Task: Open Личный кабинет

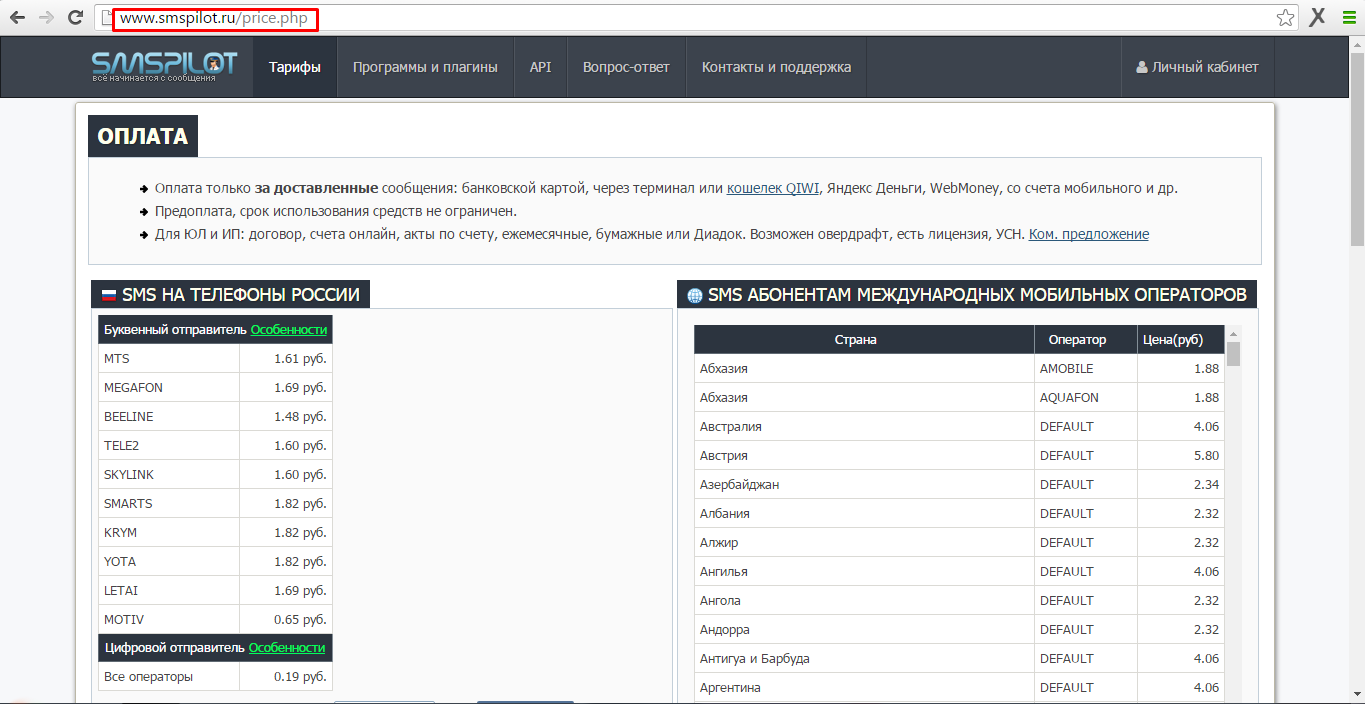Action: point(1197,67)
